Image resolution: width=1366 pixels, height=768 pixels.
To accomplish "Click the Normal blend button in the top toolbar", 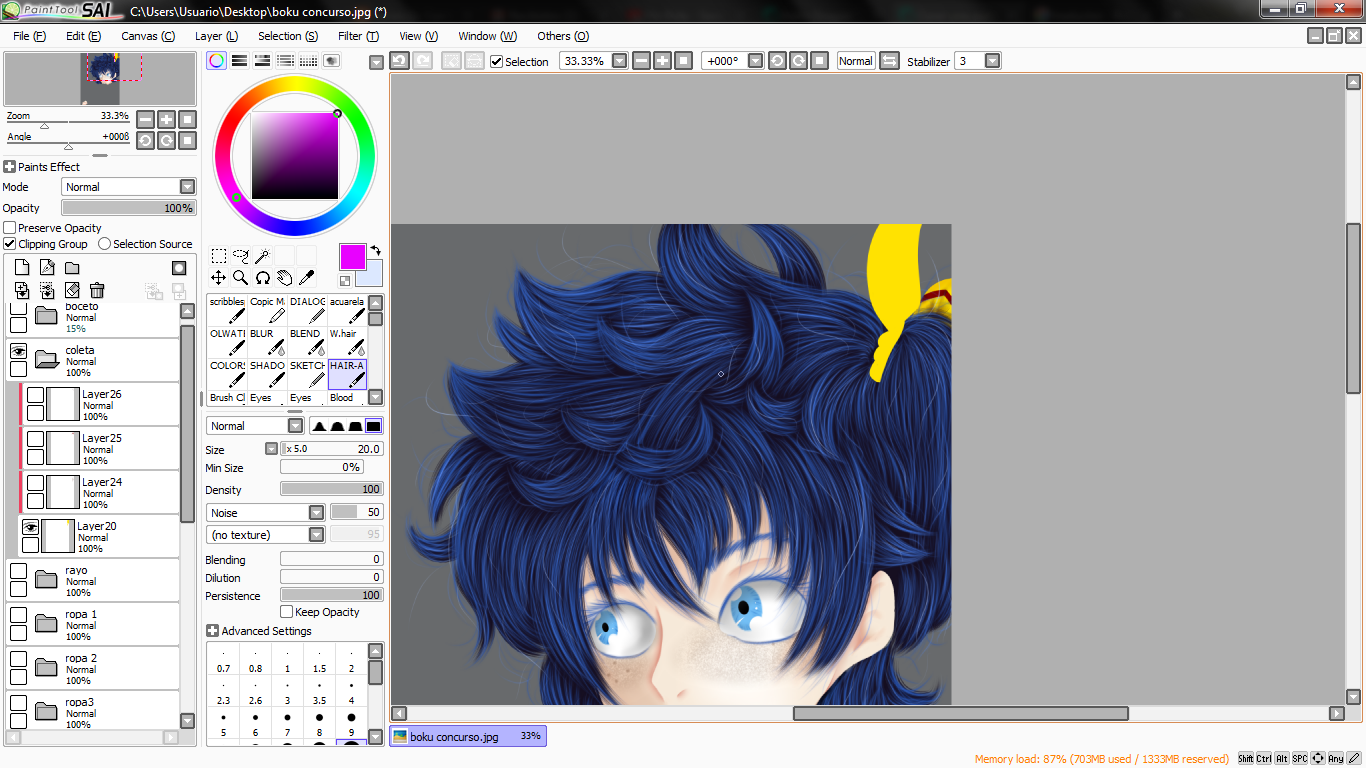I will tap(856, 61).
